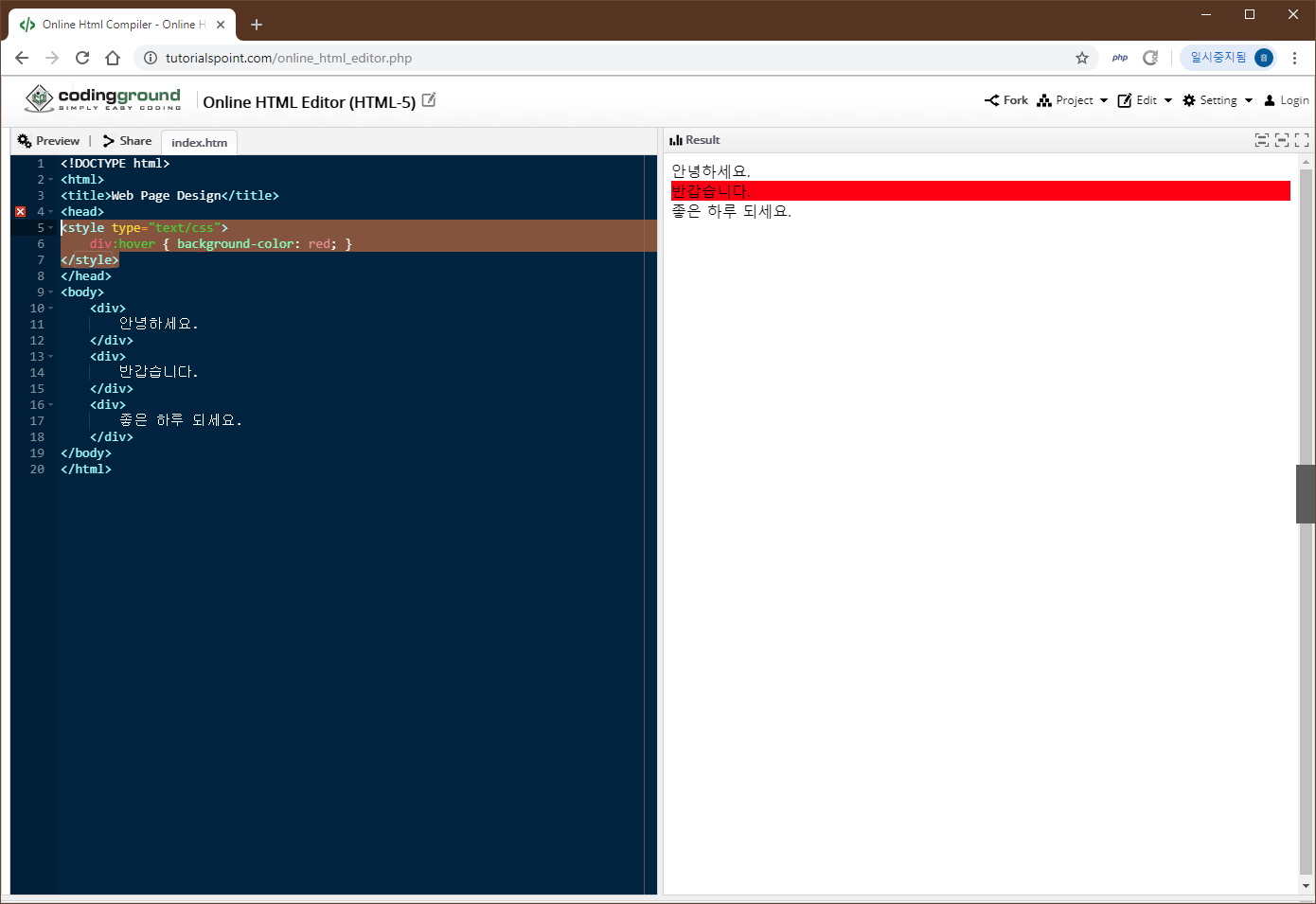Bookmark this page with the star icon

1082,58
